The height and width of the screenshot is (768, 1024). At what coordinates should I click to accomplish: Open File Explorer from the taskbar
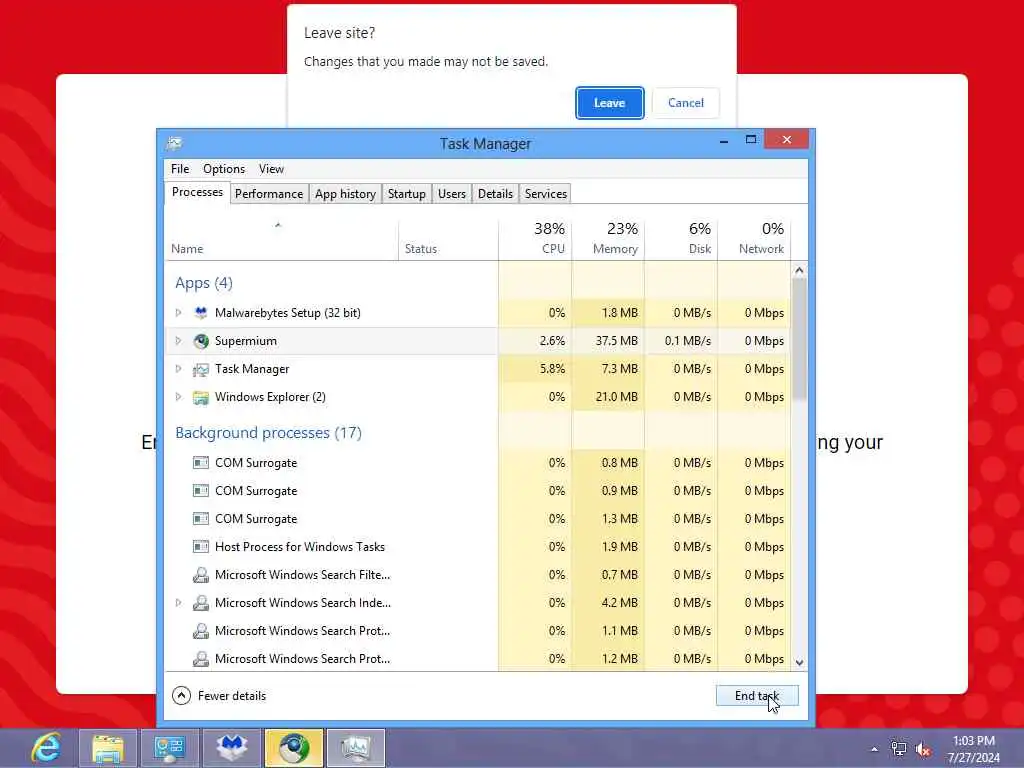[108, 748]
